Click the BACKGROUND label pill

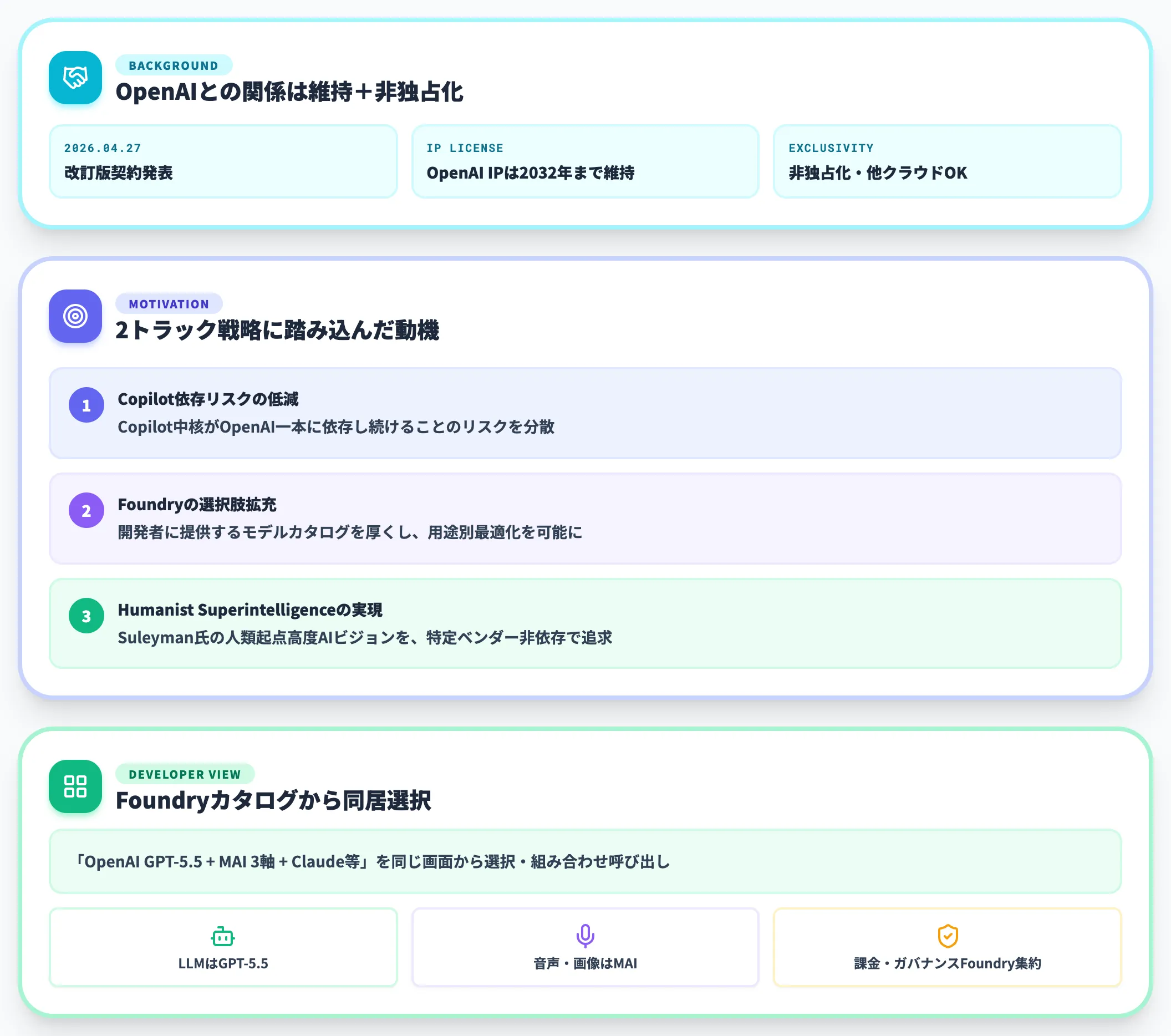pos(174,65)
